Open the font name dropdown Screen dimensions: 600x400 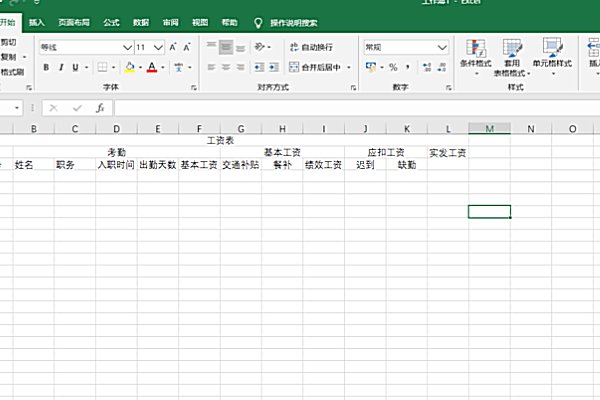point(127,47)
